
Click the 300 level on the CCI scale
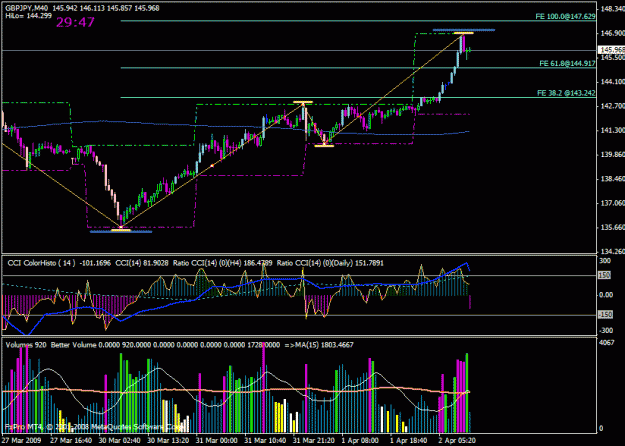[x=605, y=261]
